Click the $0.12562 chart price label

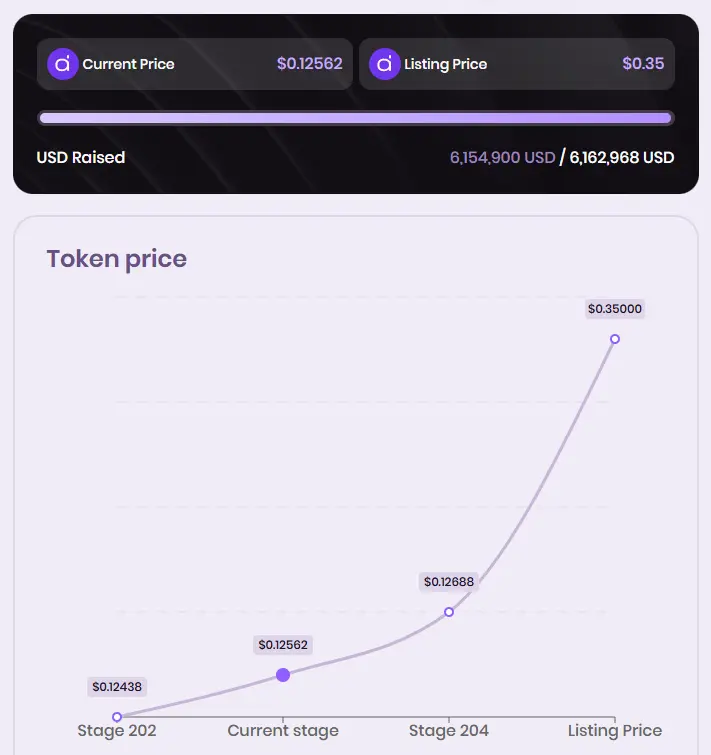283,645
